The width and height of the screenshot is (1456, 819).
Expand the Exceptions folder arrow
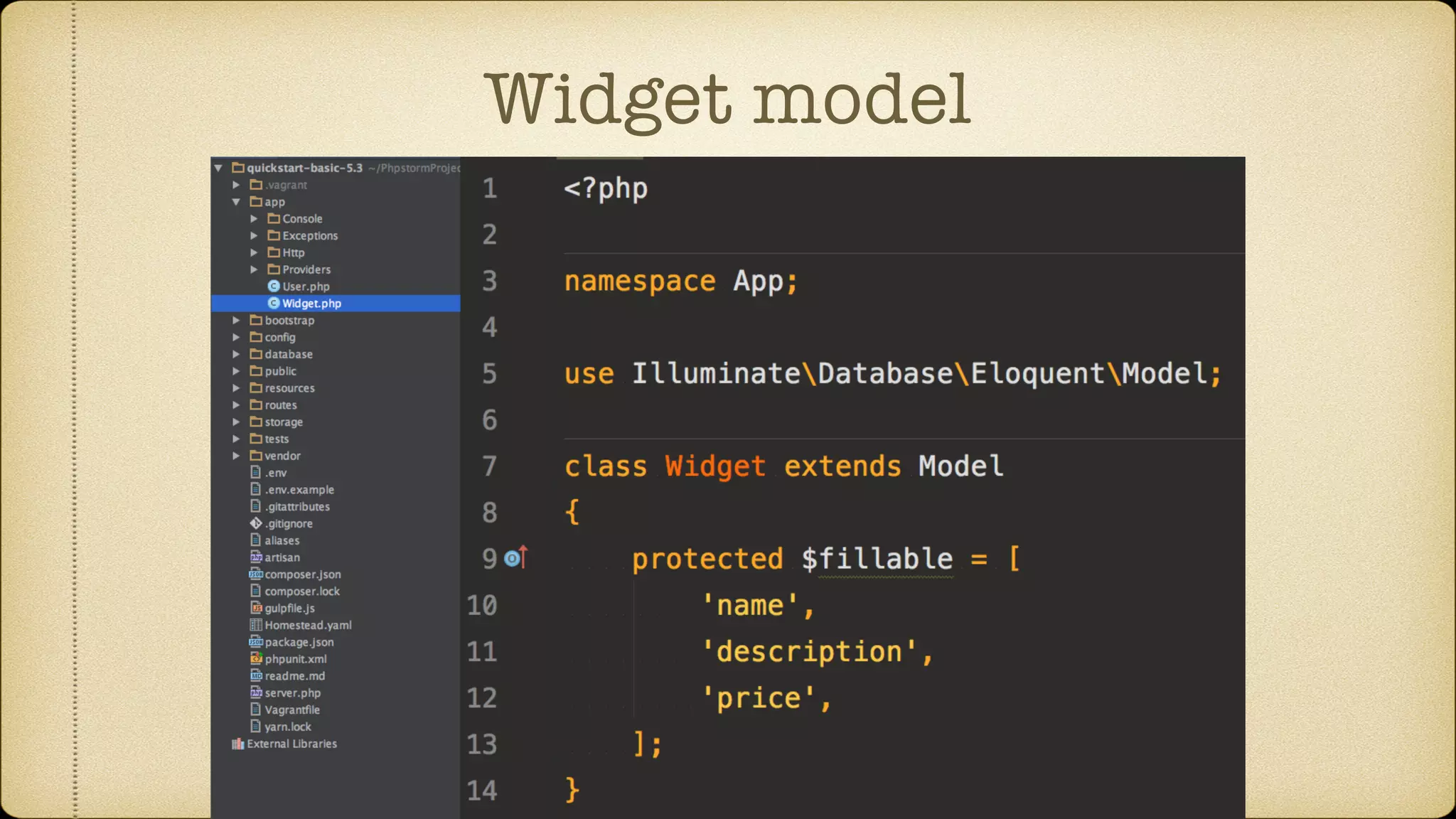pos(254,236)
